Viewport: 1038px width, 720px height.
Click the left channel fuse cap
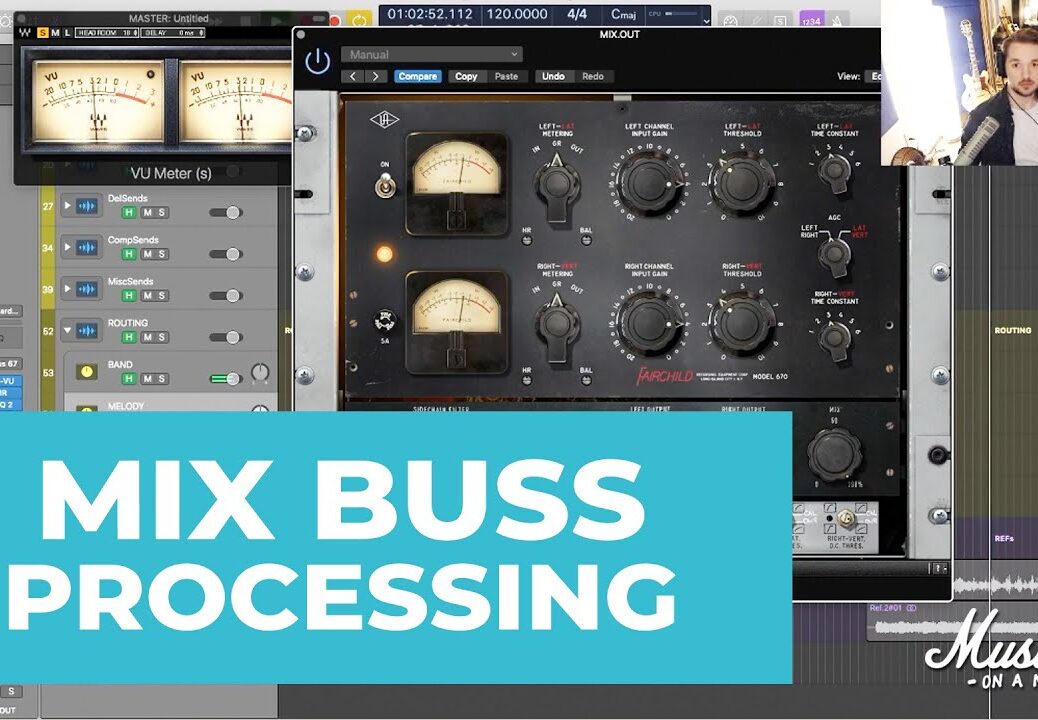pos(385,321)
